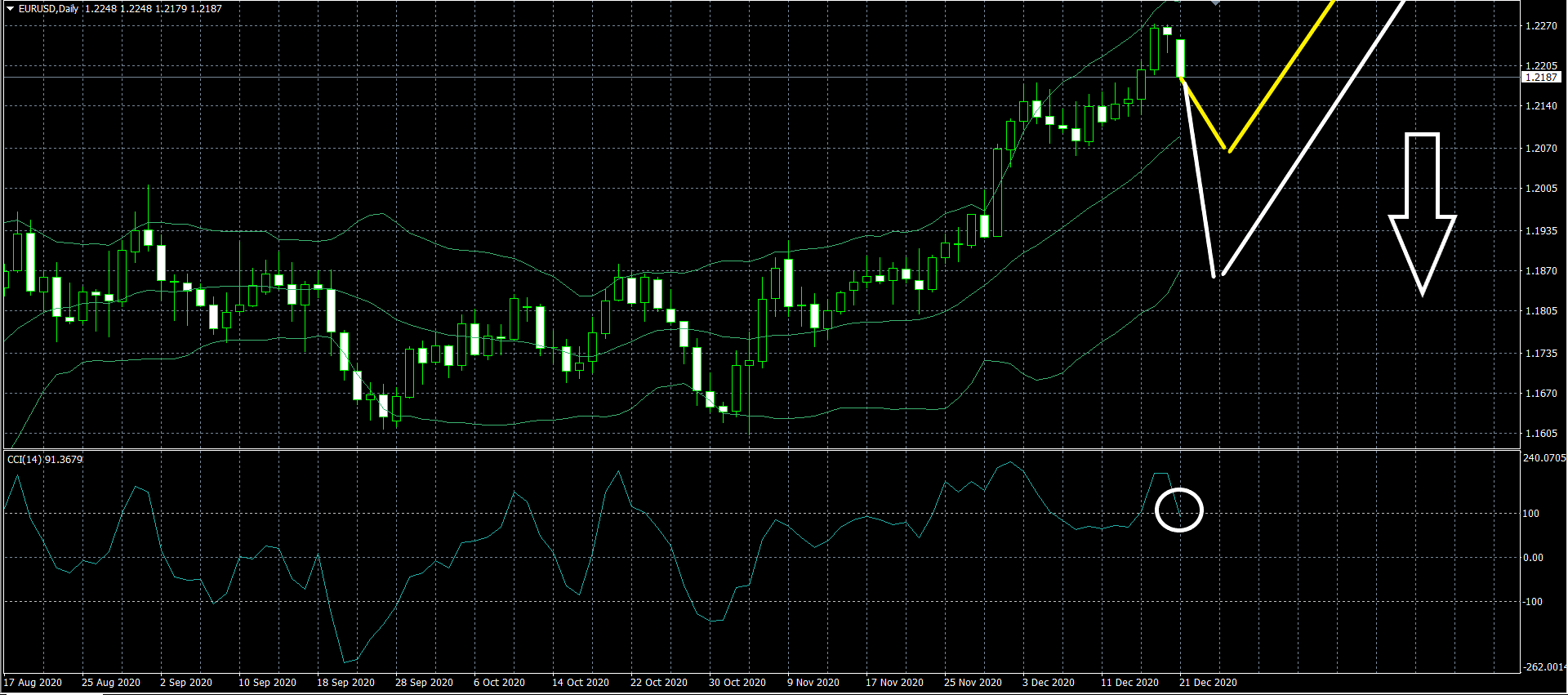The width and height of the screenshot is (1568, 695).
Task: Click the 1.1935 price axis label
Action: coord(1541,231)
